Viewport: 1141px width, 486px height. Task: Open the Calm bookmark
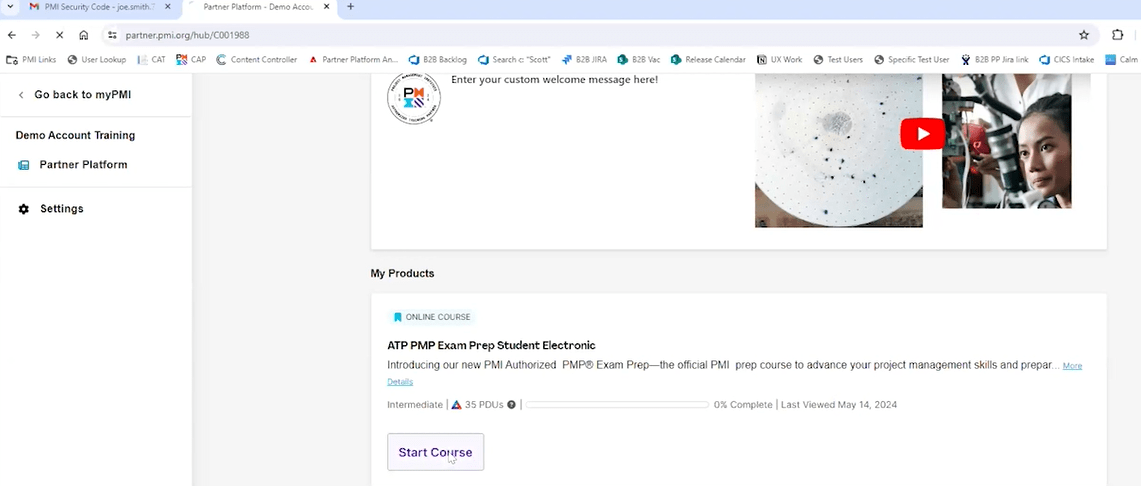(1121, 60)
